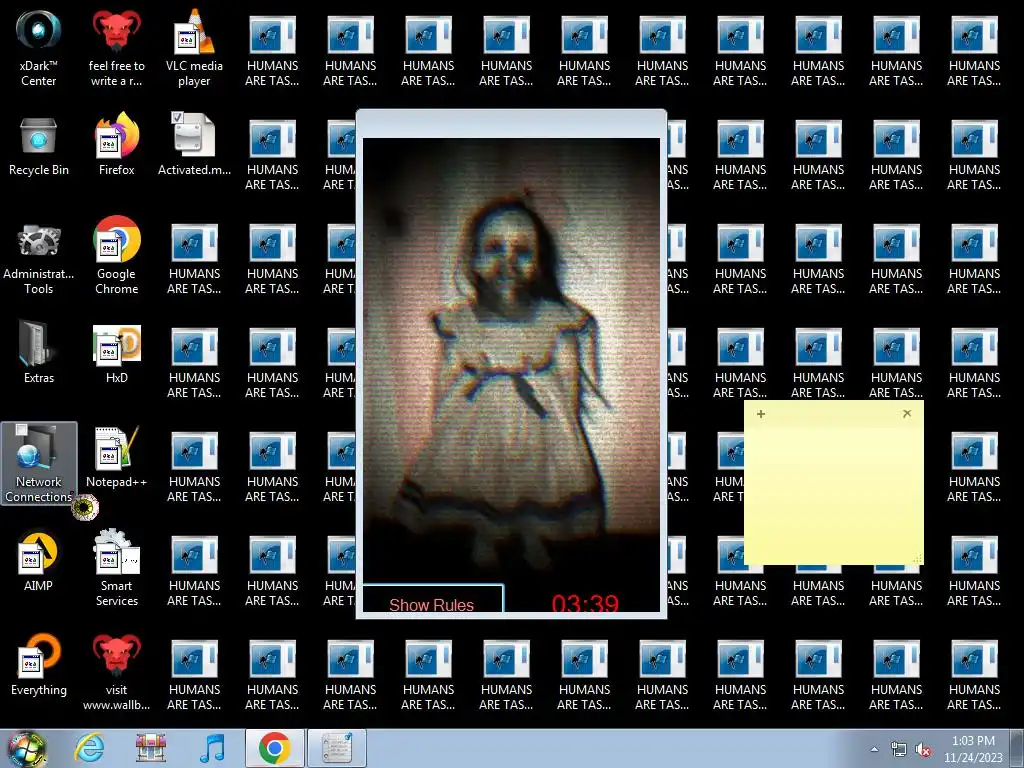
Task: Switch to Sticky Notes taskbar button
Action: pos(337,748)
